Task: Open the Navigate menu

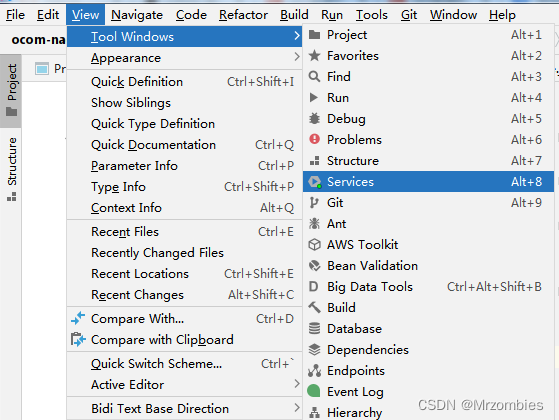Action: click(137, 15)
